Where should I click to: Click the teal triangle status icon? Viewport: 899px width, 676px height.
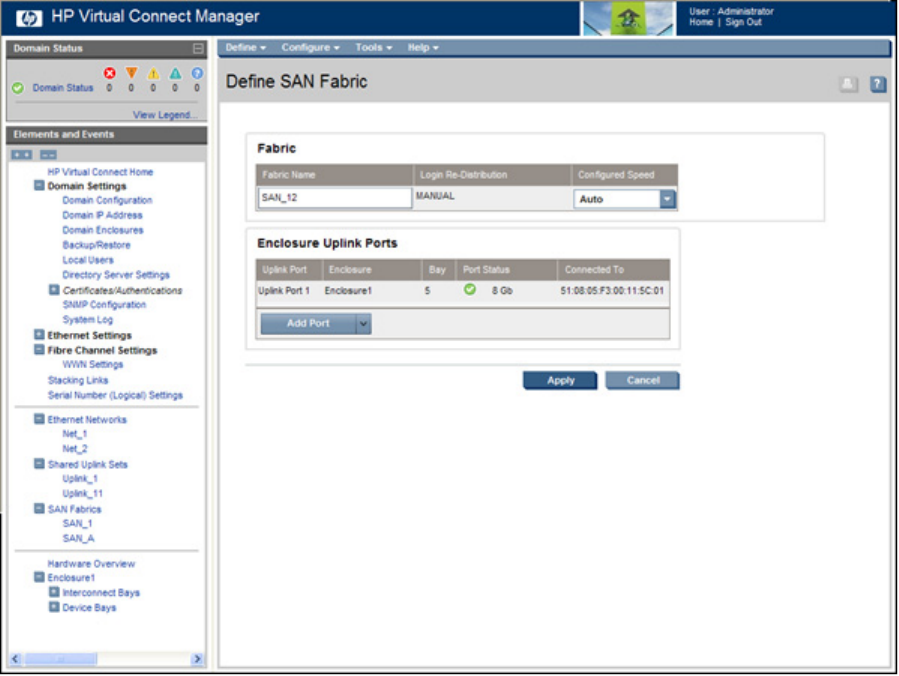tap(175, 73)
